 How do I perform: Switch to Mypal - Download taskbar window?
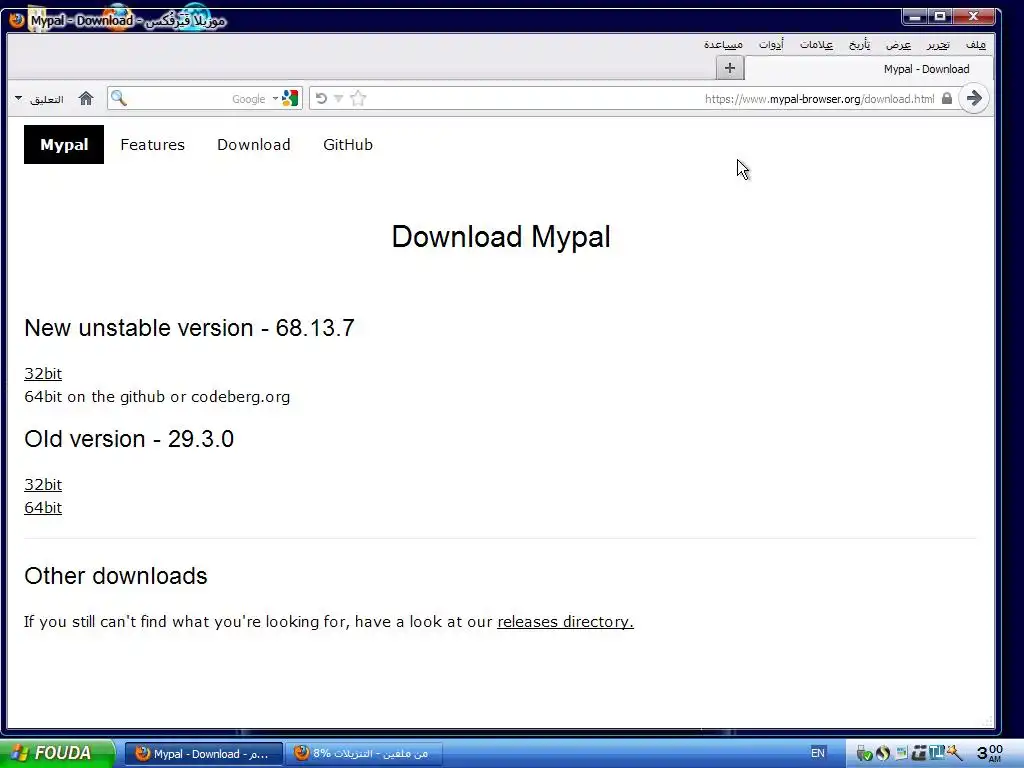203,754
